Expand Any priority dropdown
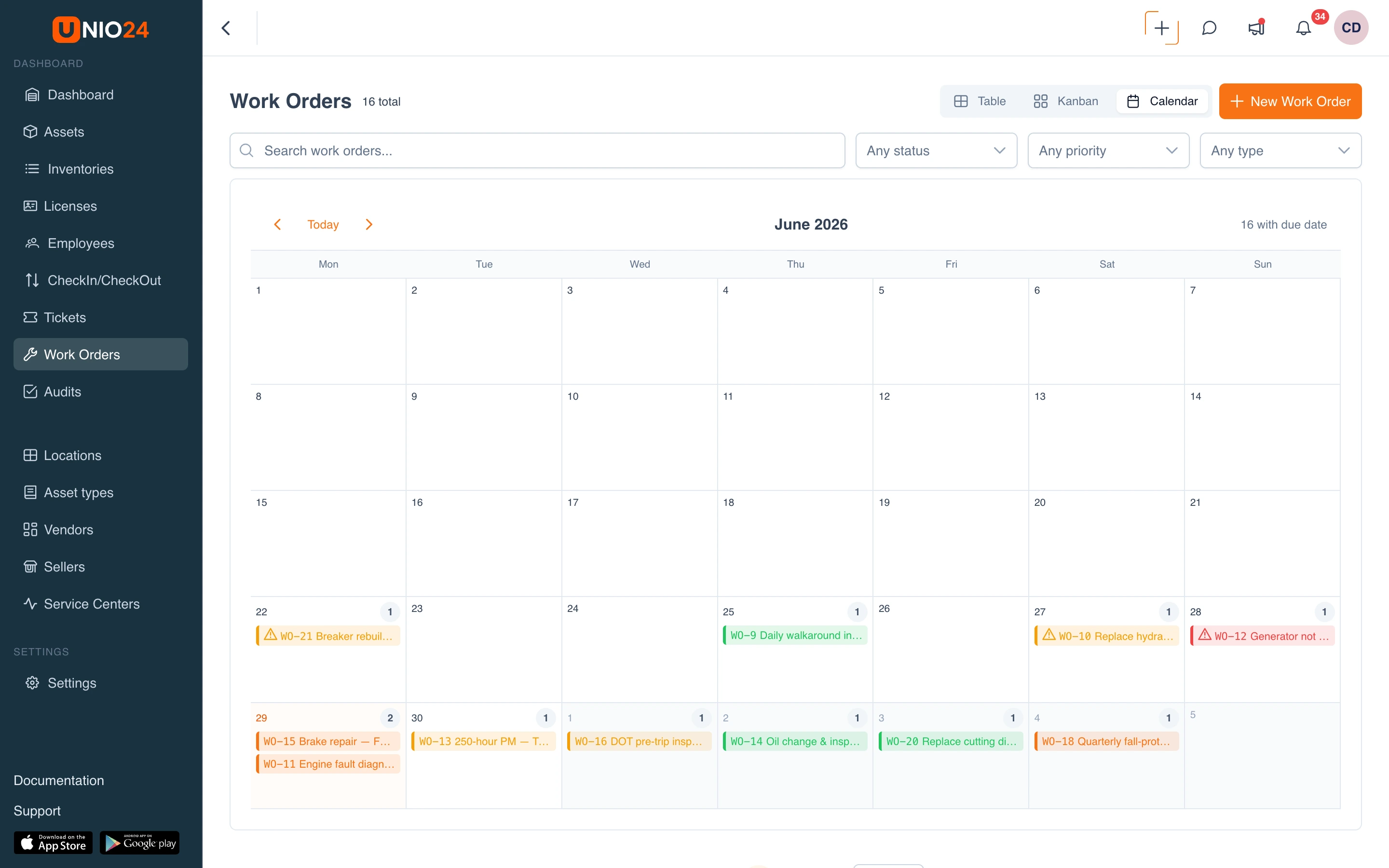This screenshot has width=1389, height=868. click(1108, 150)
